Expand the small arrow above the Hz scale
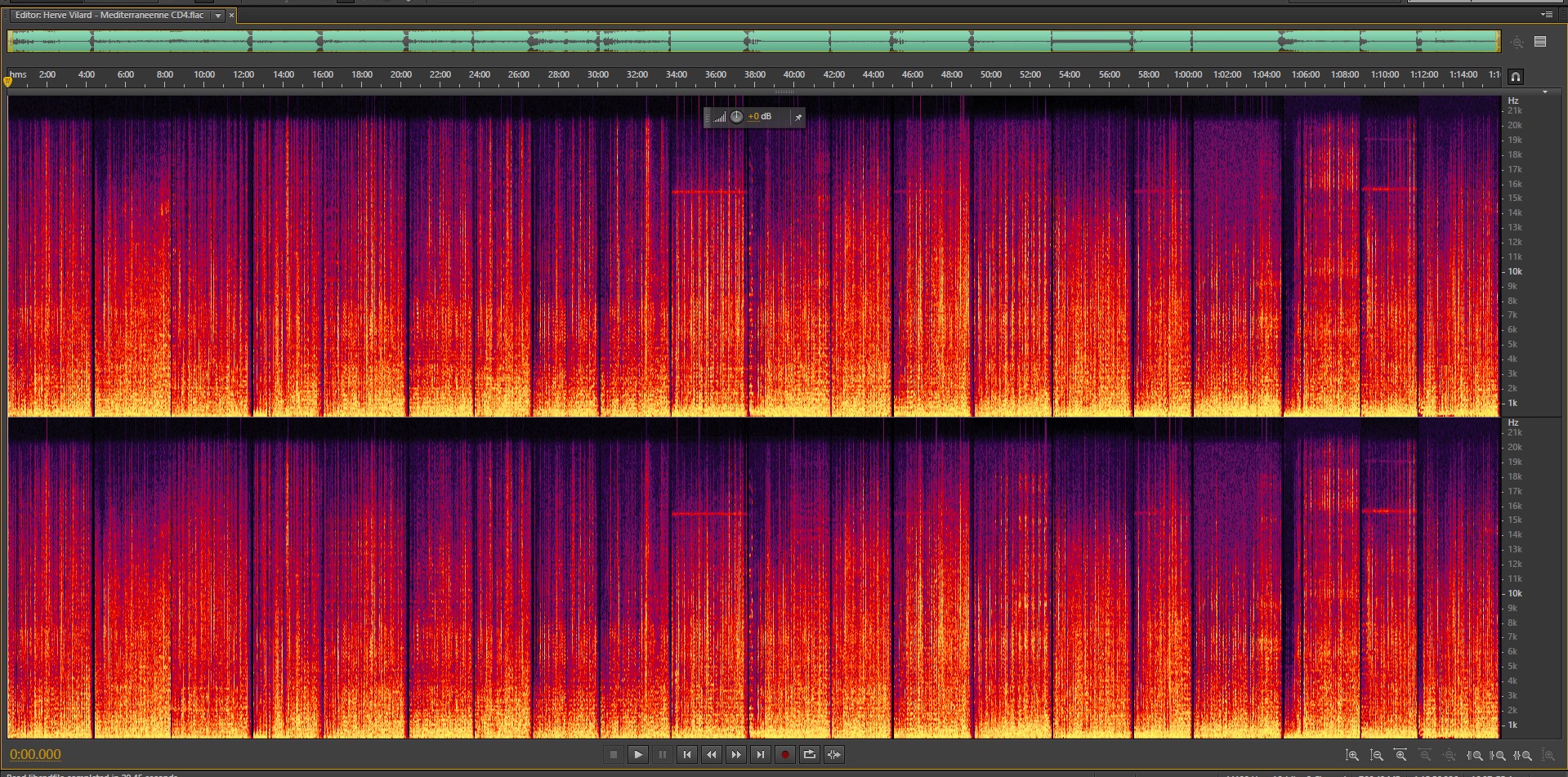Viewport: 1568px width, 777px height. click(x=1544, y=92)
